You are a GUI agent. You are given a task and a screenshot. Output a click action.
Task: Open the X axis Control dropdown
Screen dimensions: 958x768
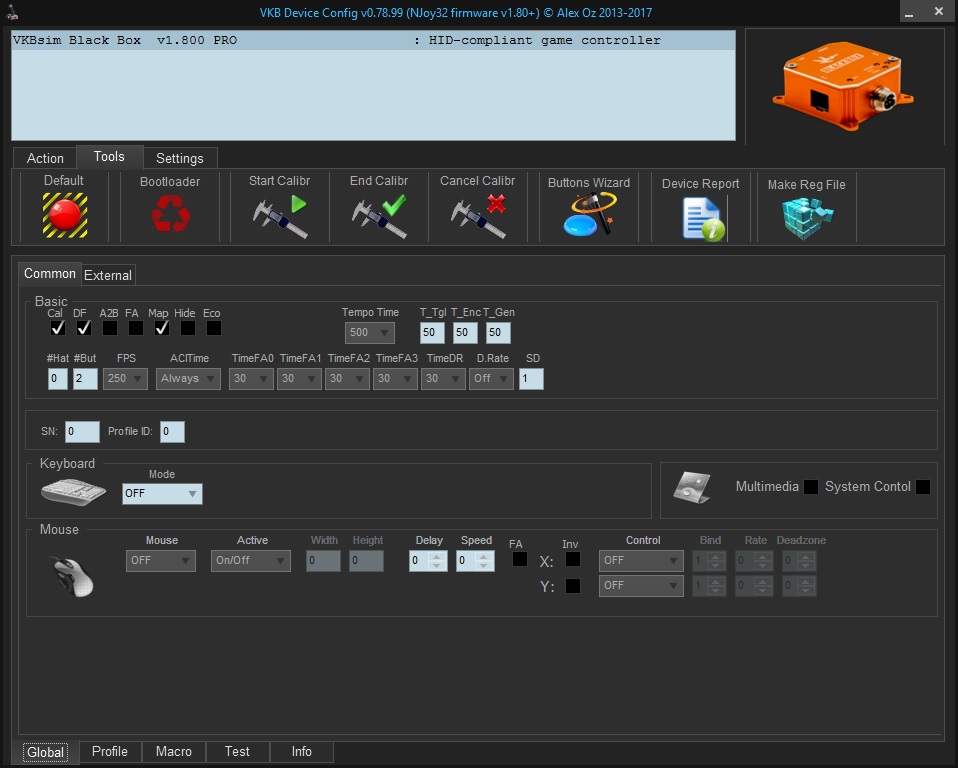(x=641, y=561)
